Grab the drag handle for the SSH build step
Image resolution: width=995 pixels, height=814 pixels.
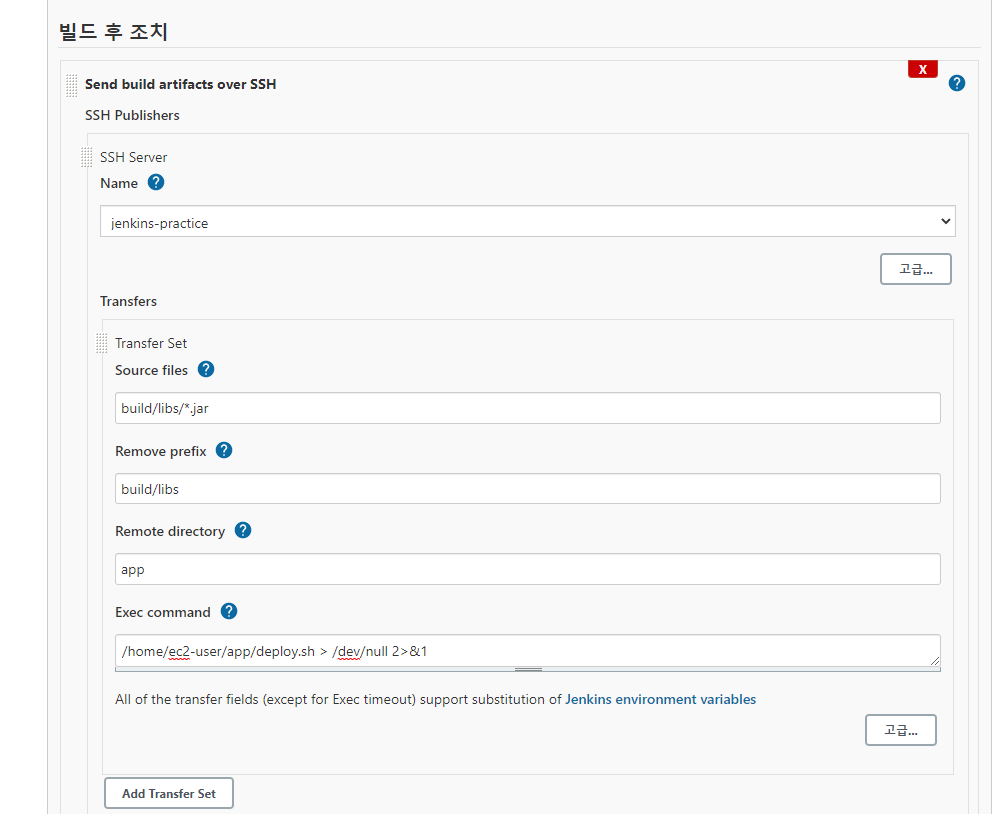(x=72, y=86)
